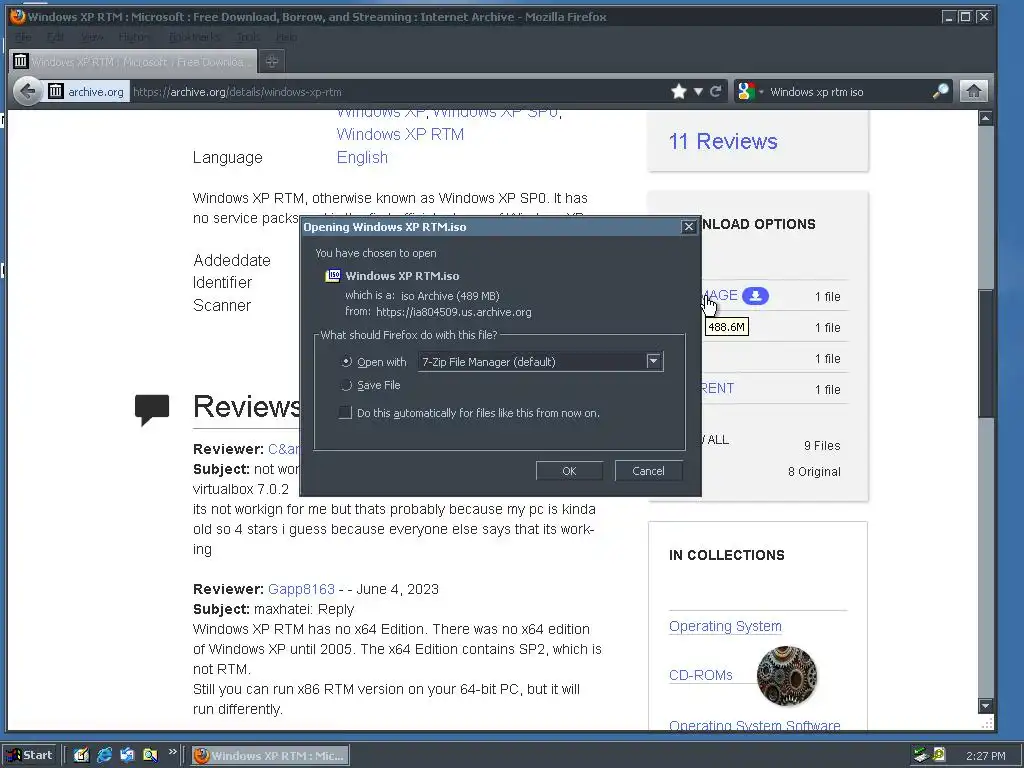Image resolution: width=1024 pixels, height=768 pixels.
Task: Open the Google search engine selector
Action: point(749,91)
